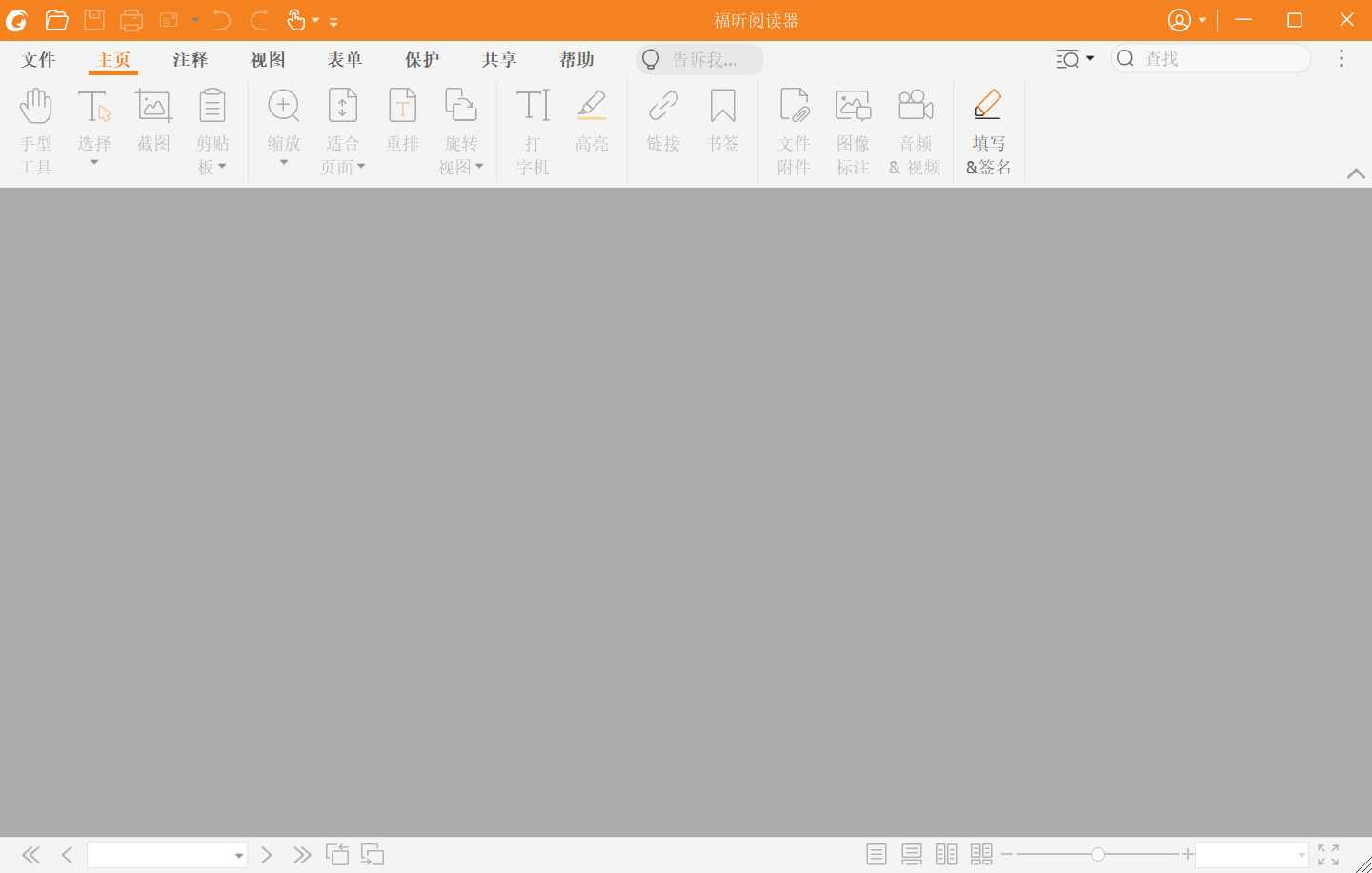This screenshot has width=1372, height=873.
Task: Click the Bookmark tool (书签)
Action: coord(723,122)
